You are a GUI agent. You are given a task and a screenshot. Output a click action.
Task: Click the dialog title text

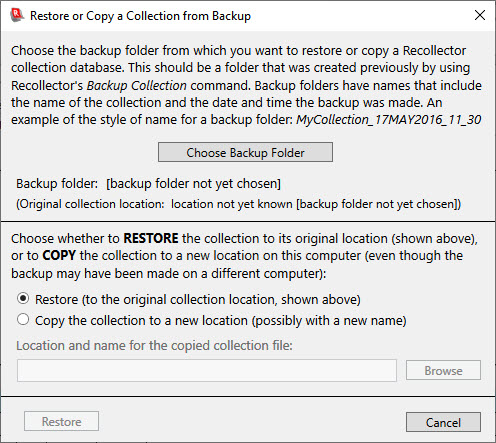tap(140, 16)
